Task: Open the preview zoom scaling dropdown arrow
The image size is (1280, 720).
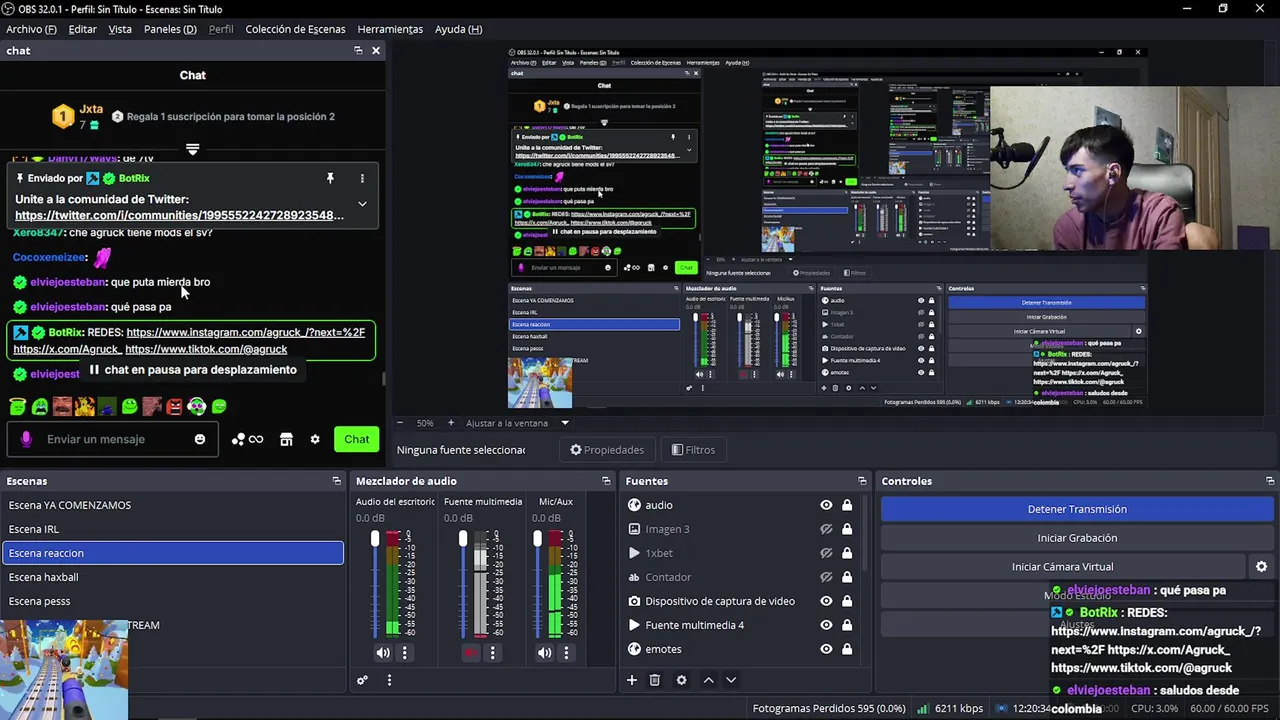Action: click(x=564, y=423)
